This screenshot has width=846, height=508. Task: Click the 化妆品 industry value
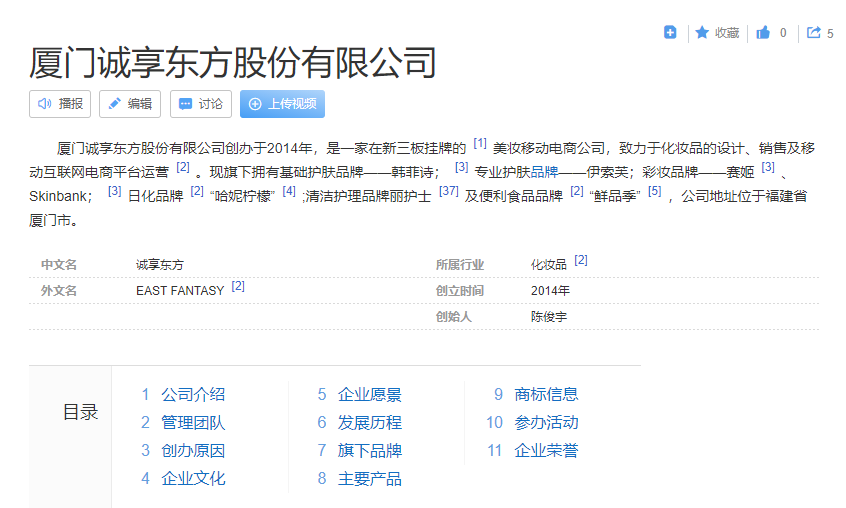click(549, 265)
